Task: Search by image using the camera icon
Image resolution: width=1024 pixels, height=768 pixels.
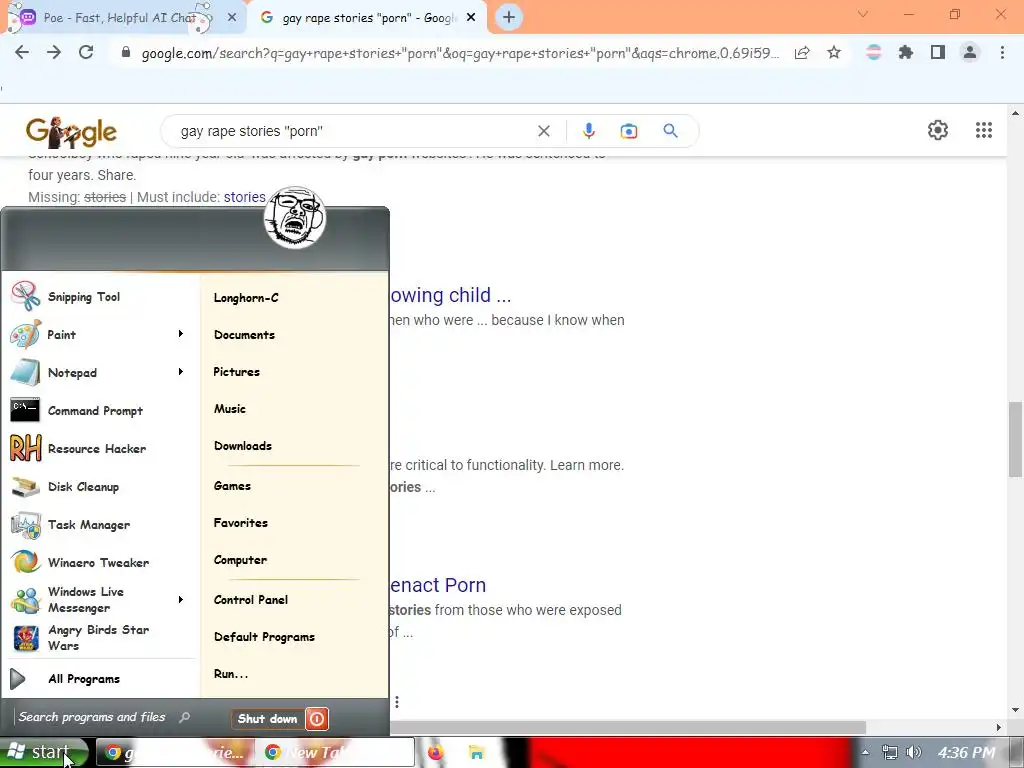Action: [x=628, y=131]
